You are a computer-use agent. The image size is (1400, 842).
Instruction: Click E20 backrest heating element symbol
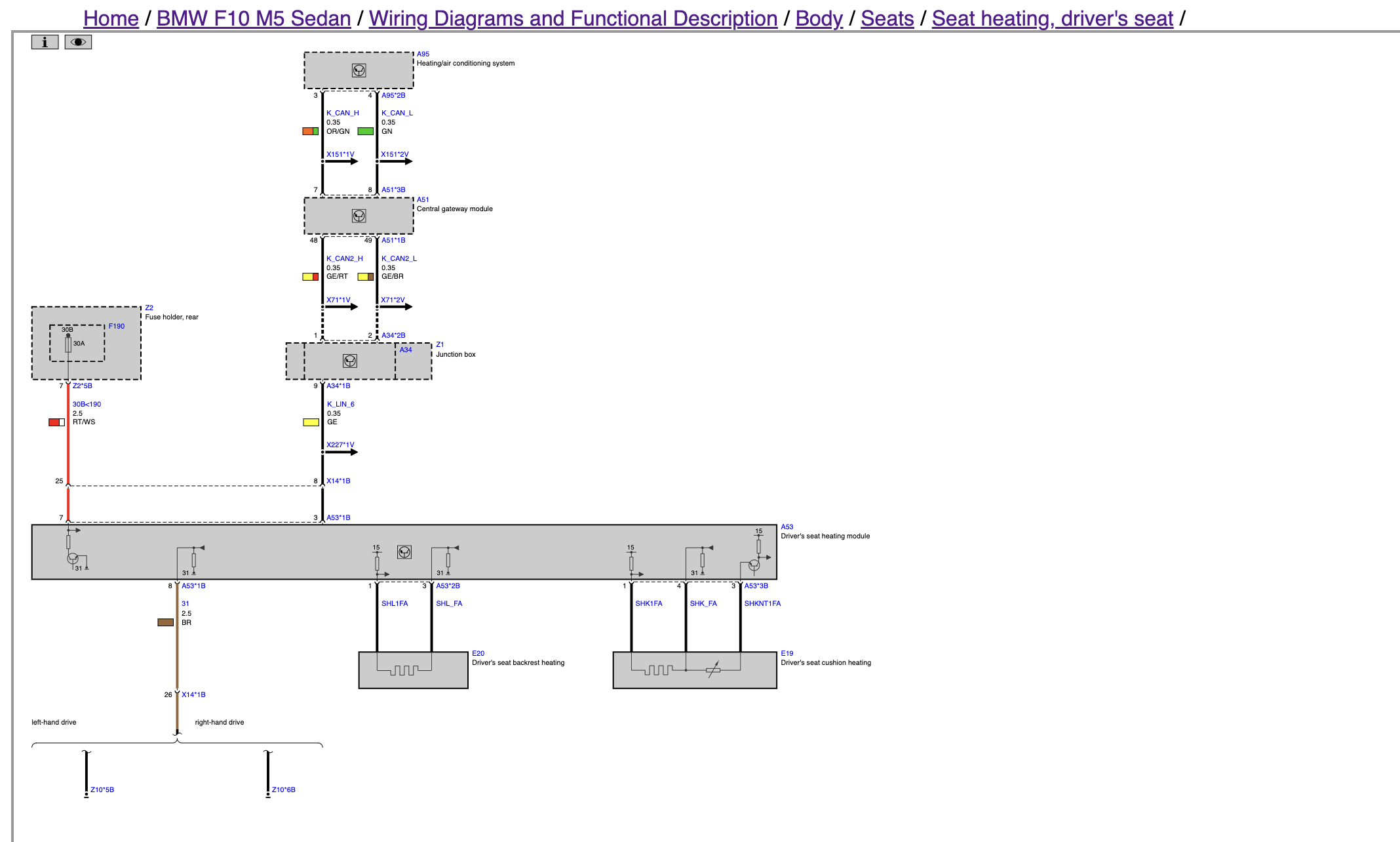point(404,670)
